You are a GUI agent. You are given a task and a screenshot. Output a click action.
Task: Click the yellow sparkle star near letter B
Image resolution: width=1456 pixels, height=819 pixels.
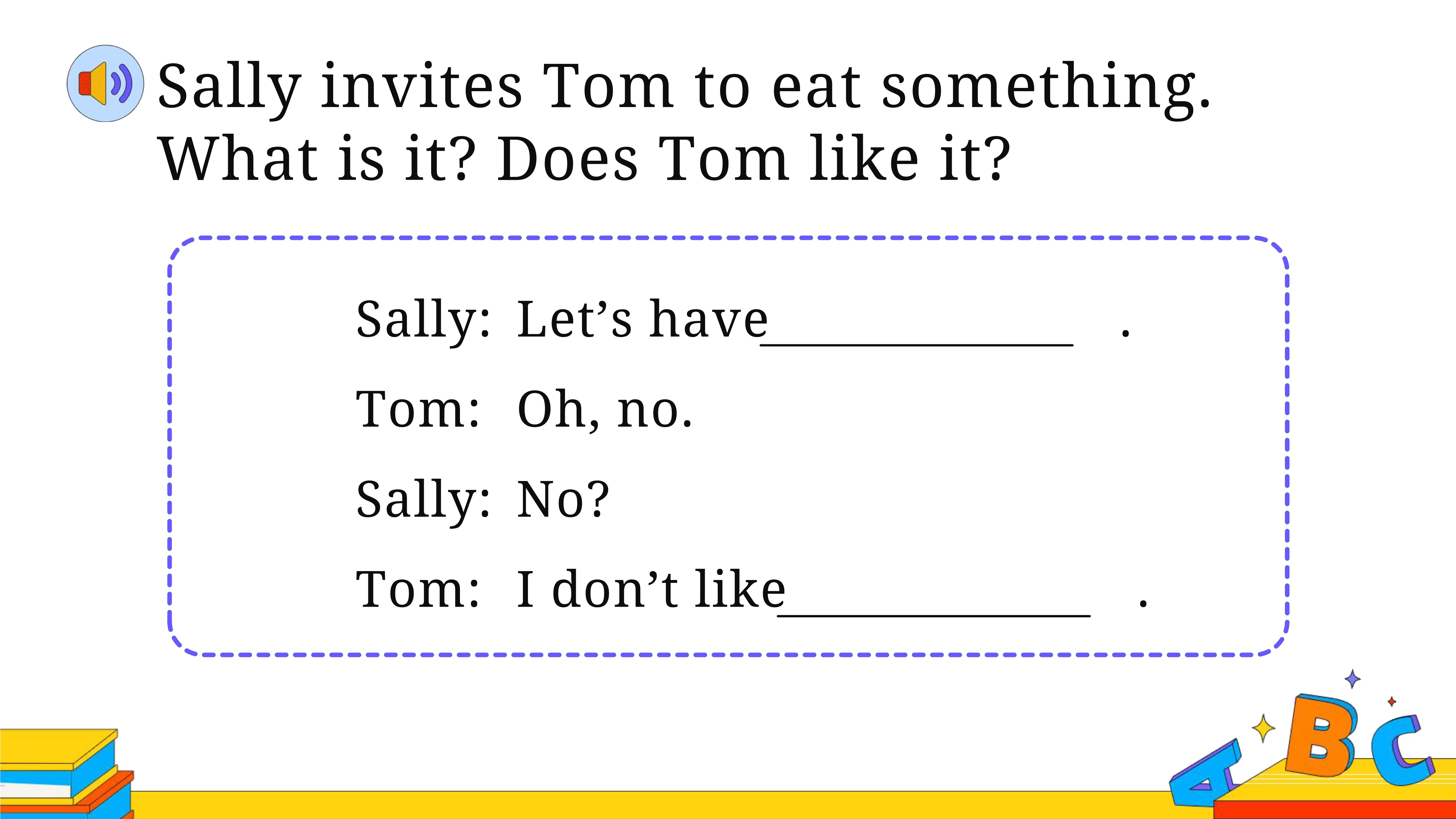[x=1263, y=729]
